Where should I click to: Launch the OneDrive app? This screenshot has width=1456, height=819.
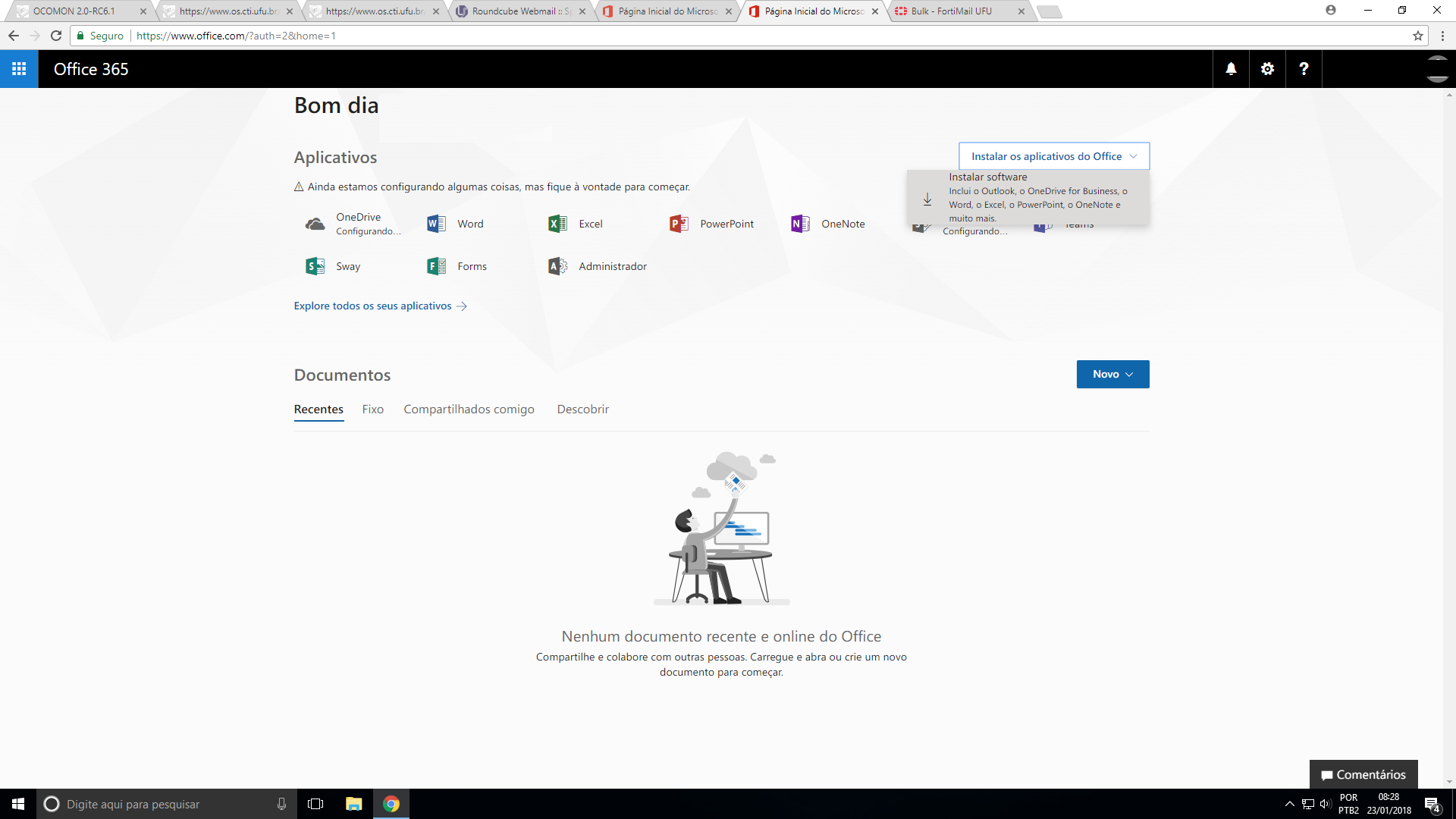coord(353,224)
